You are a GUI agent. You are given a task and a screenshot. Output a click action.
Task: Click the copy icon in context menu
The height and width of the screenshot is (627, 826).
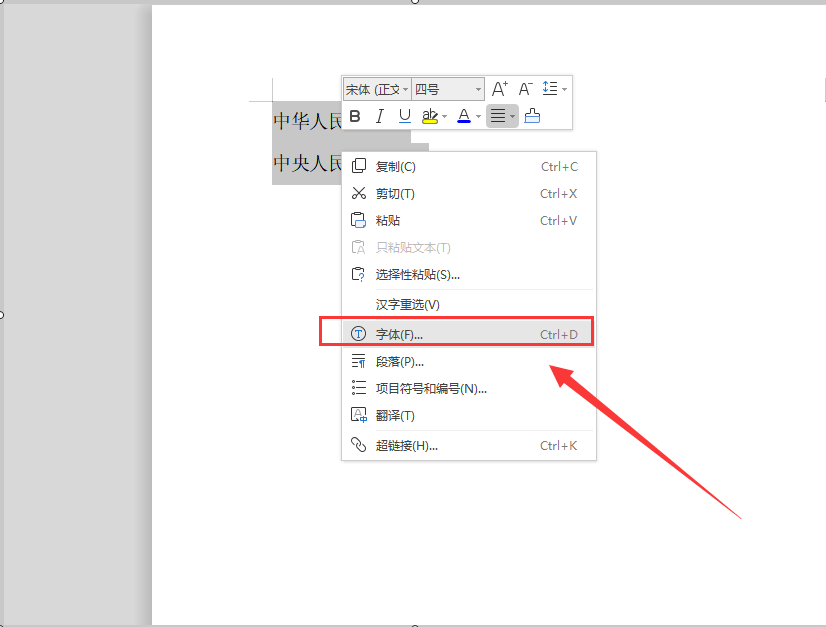[x=359, y=166]
